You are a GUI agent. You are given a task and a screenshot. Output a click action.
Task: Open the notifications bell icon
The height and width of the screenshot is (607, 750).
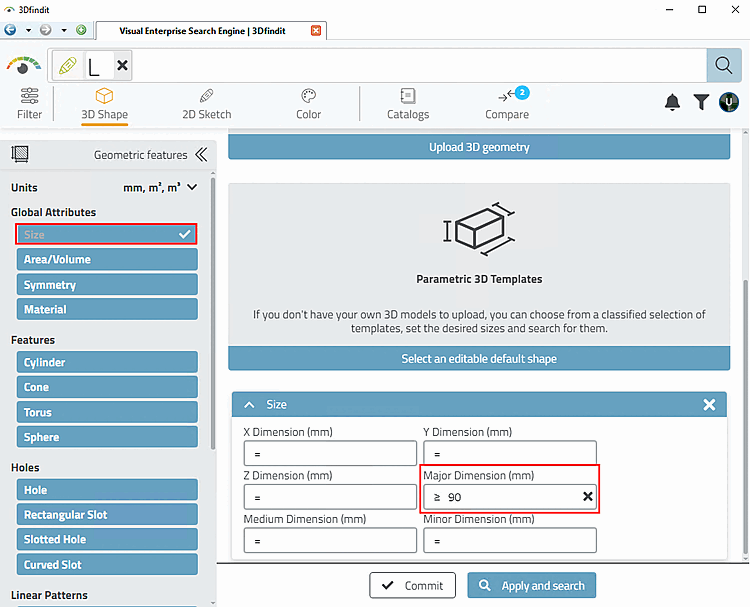tap(672, 102)
